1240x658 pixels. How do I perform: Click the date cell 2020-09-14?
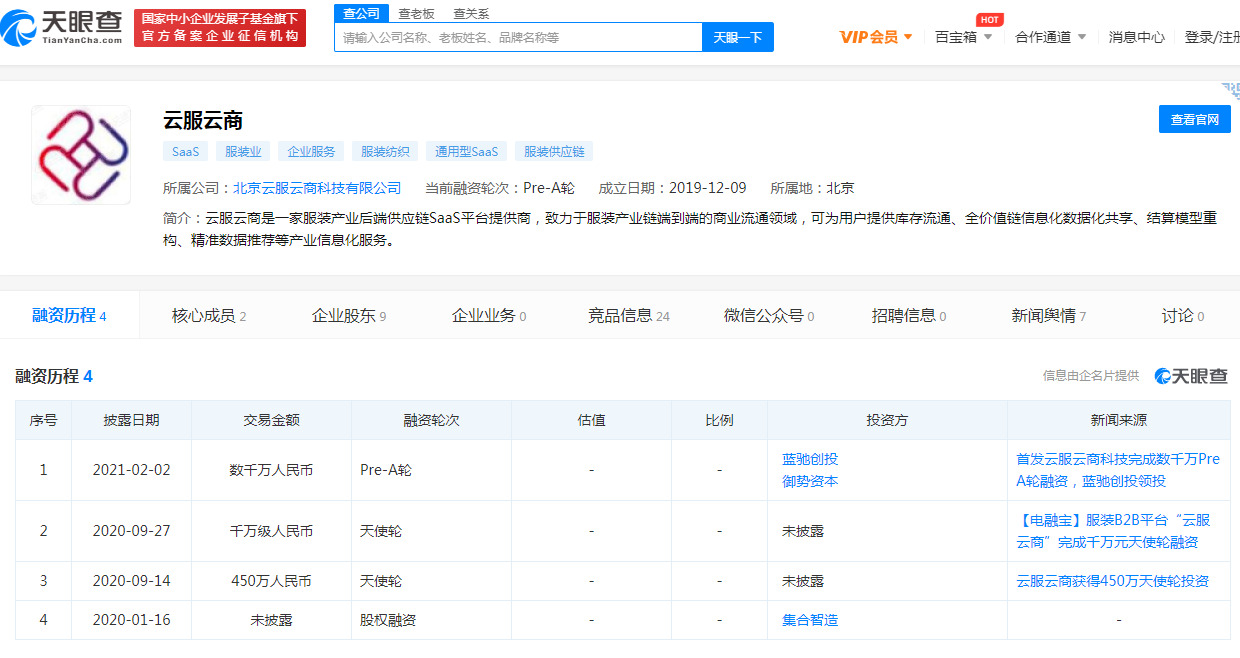[x=131, y=581]
